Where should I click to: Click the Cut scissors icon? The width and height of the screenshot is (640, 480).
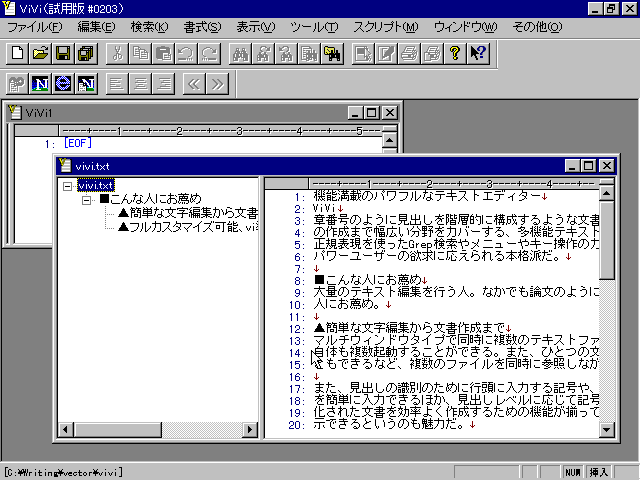[118, 53]
